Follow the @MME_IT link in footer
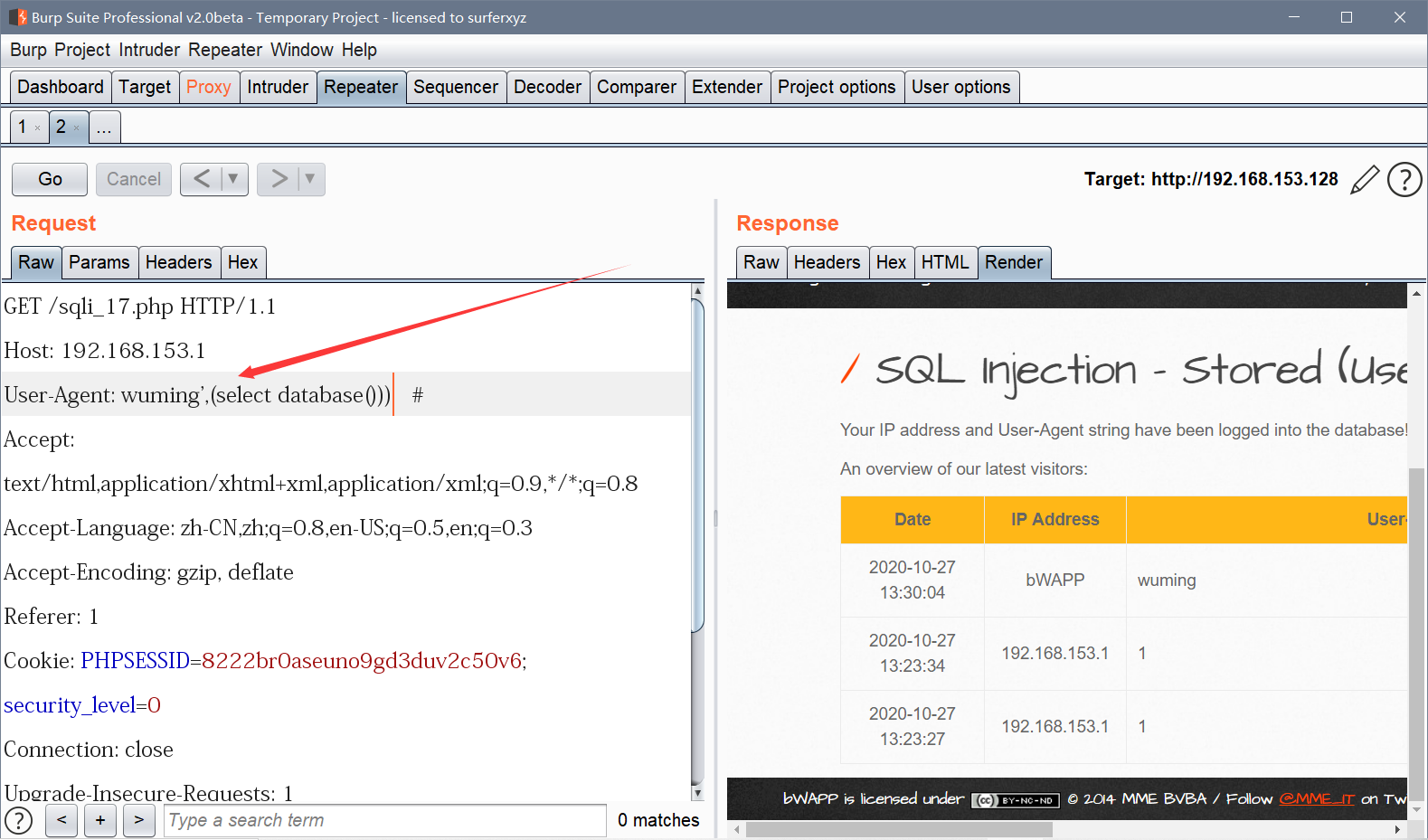The image size is (1428, 840). coord(1317,798)
